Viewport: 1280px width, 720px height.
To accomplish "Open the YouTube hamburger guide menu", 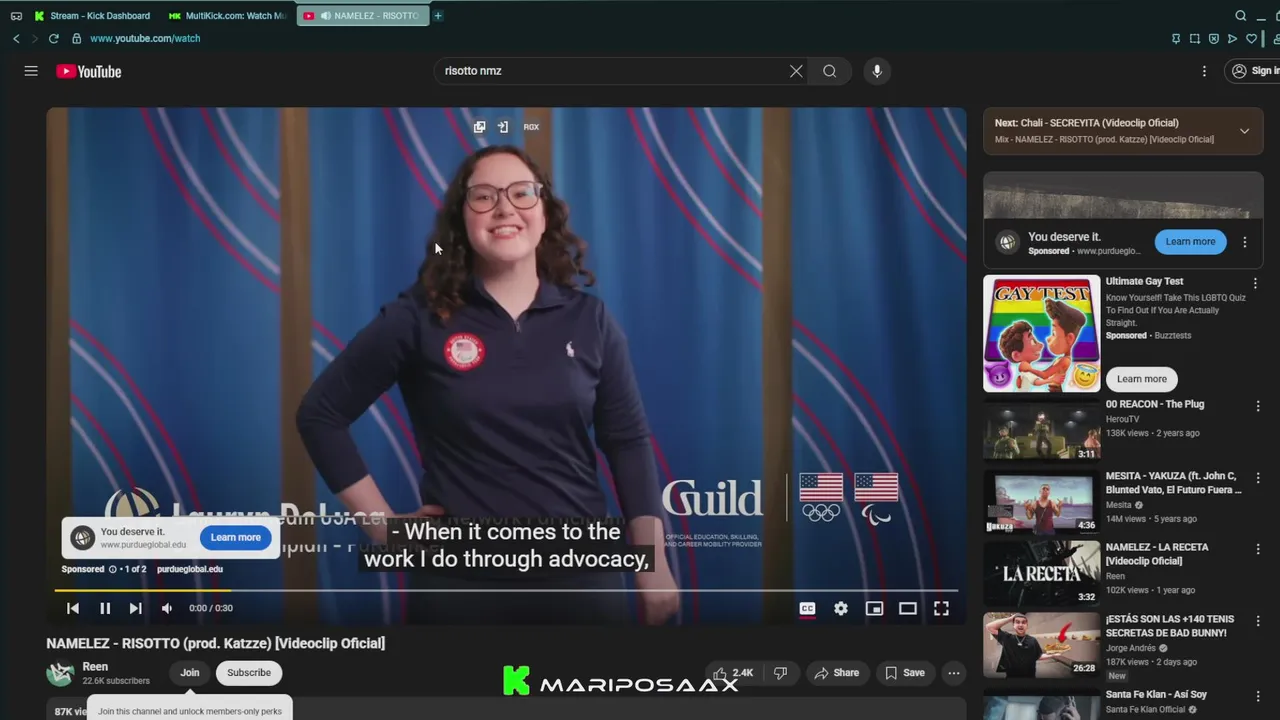I will [31, 71].
